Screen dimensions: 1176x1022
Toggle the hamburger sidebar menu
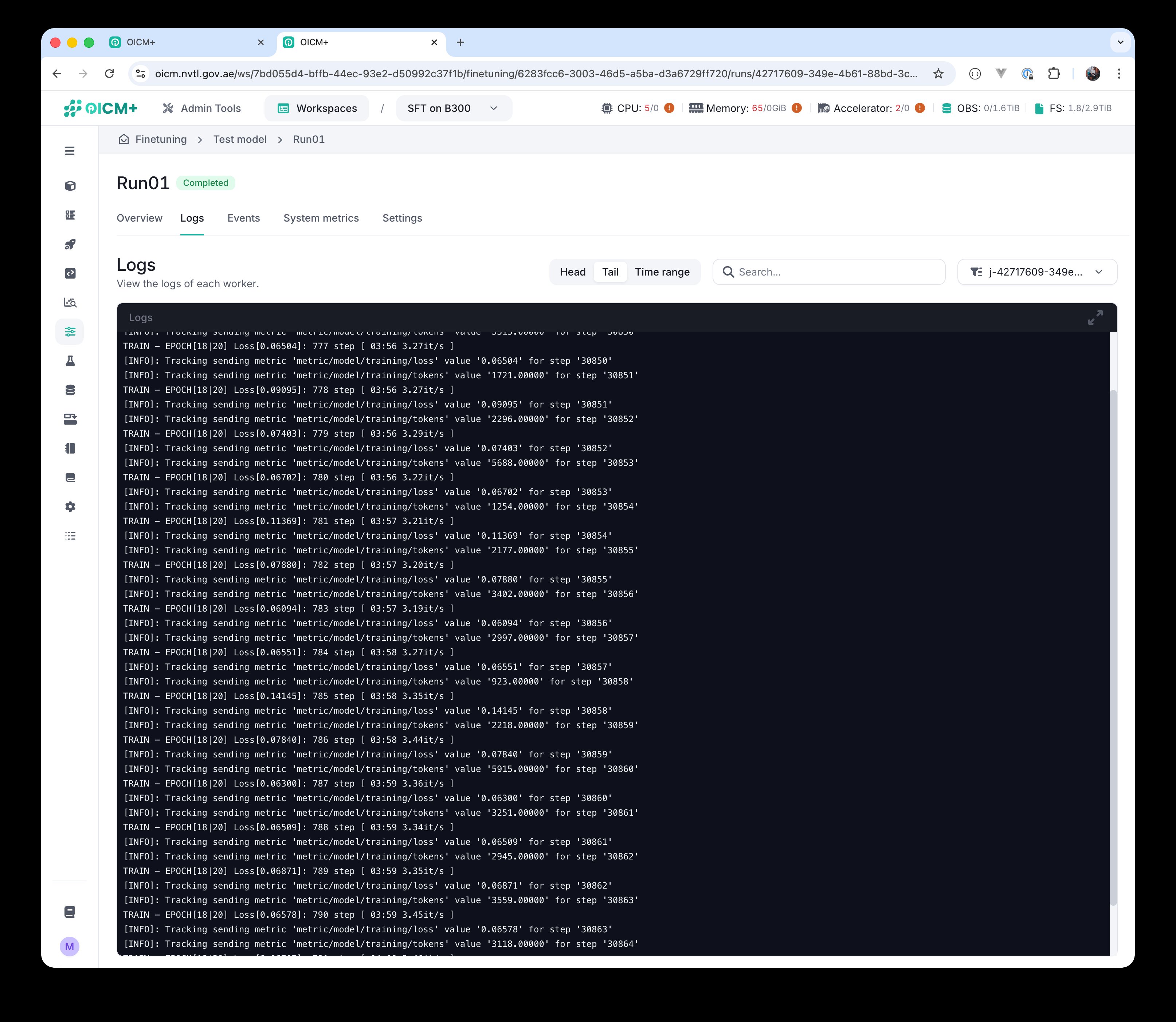click(70, 151)
